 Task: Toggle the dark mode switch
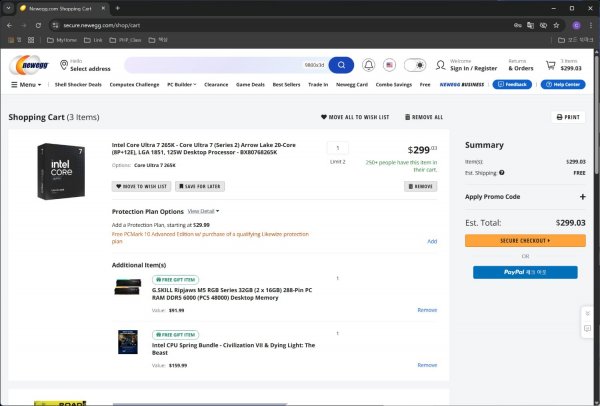415,65
